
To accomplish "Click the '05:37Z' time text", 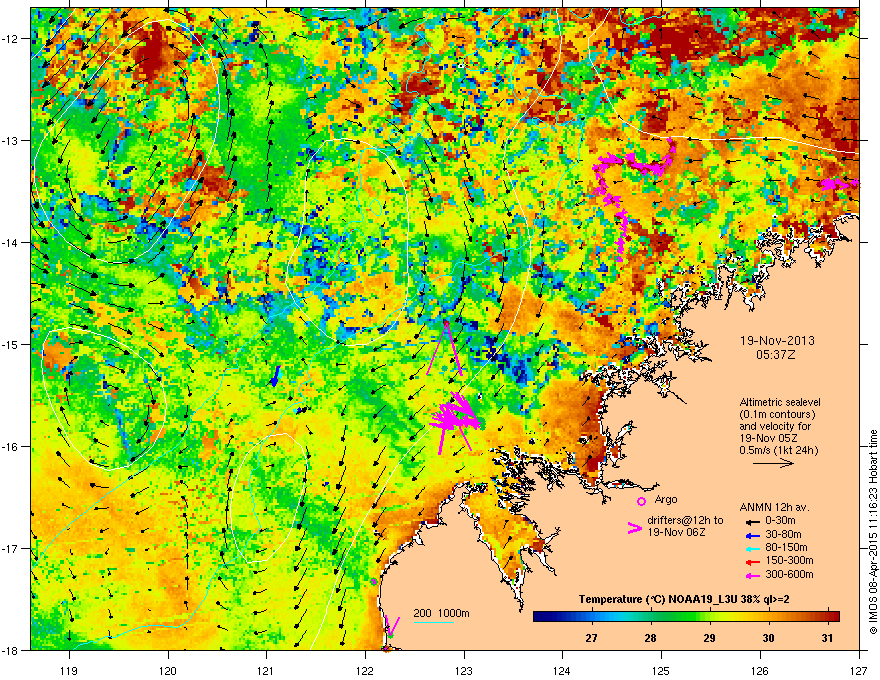I will click(x=776, y=355).
